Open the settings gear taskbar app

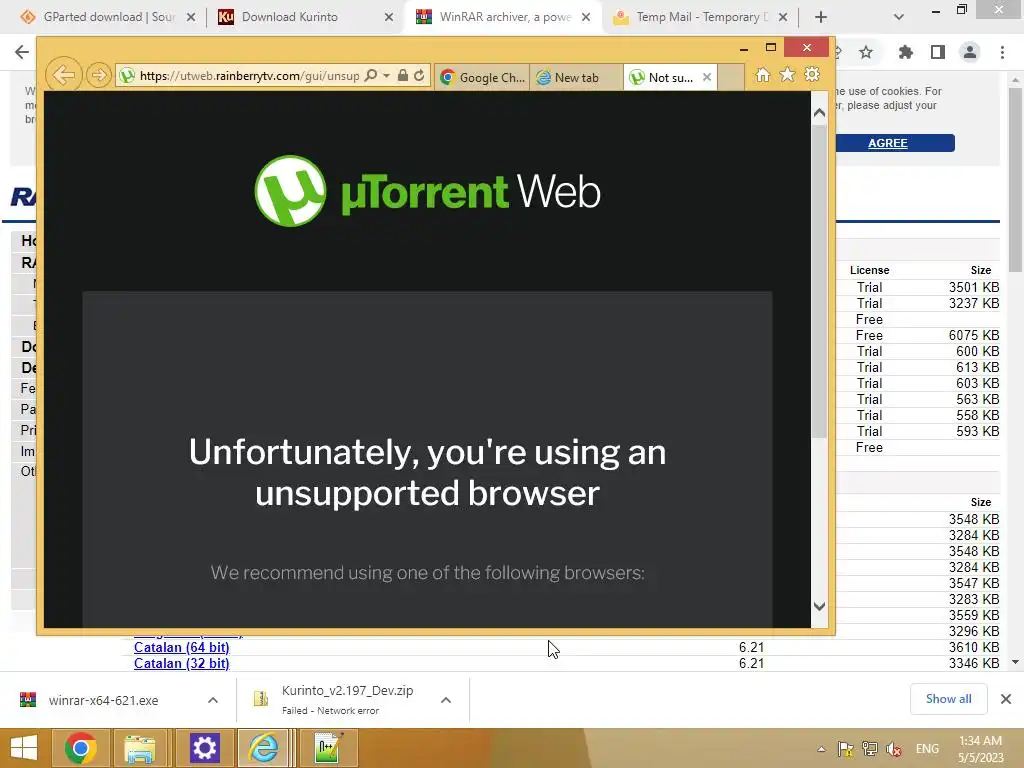204,748
